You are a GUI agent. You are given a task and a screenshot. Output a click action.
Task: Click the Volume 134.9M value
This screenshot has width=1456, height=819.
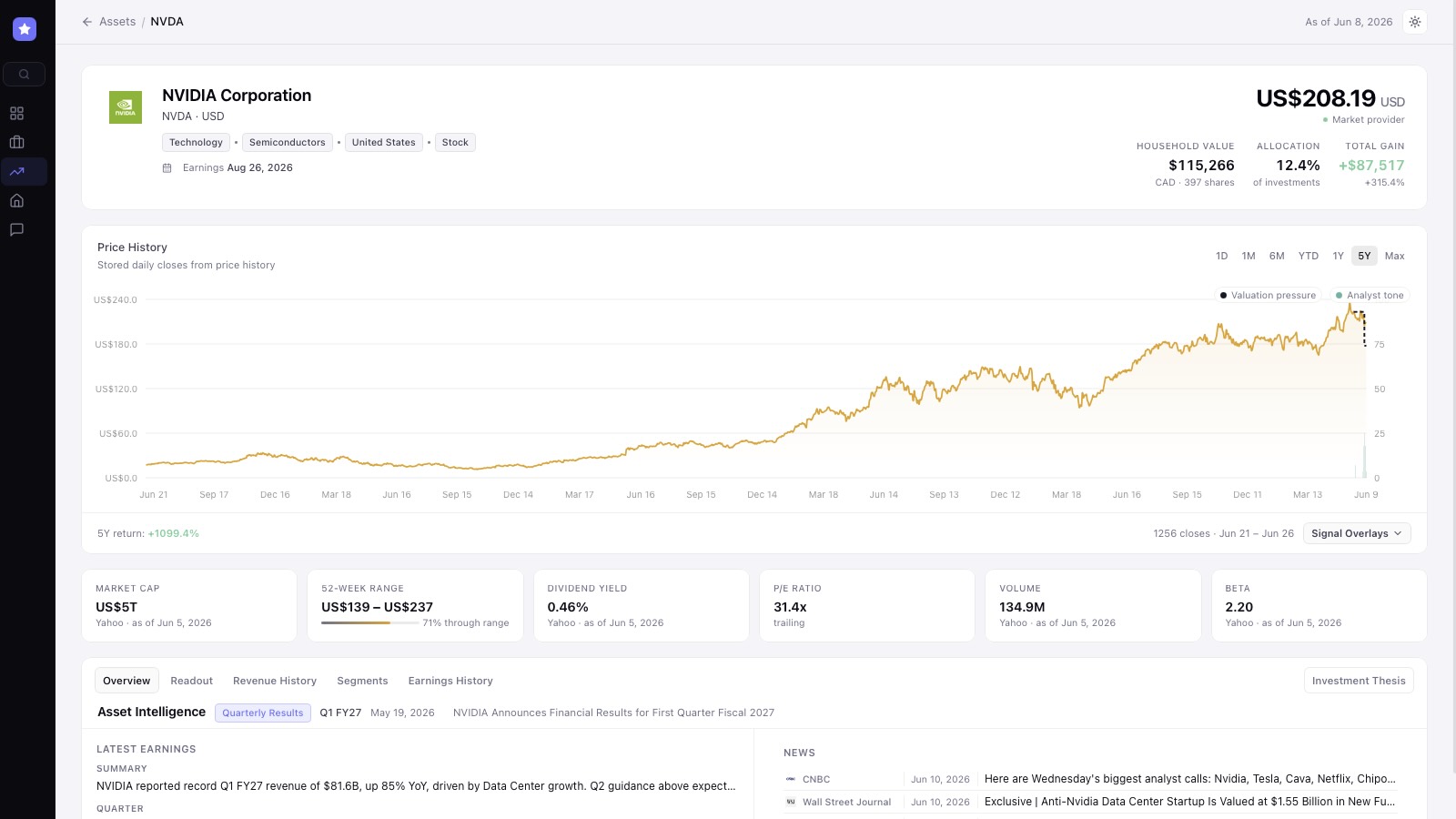coord(1022,608)
